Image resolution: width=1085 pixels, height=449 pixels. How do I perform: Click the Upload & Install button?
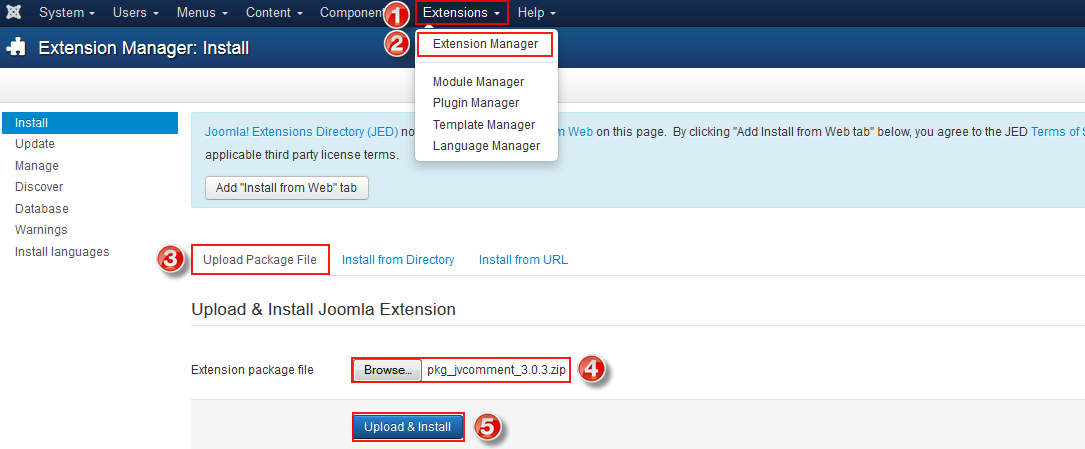(x=407, y=427)
